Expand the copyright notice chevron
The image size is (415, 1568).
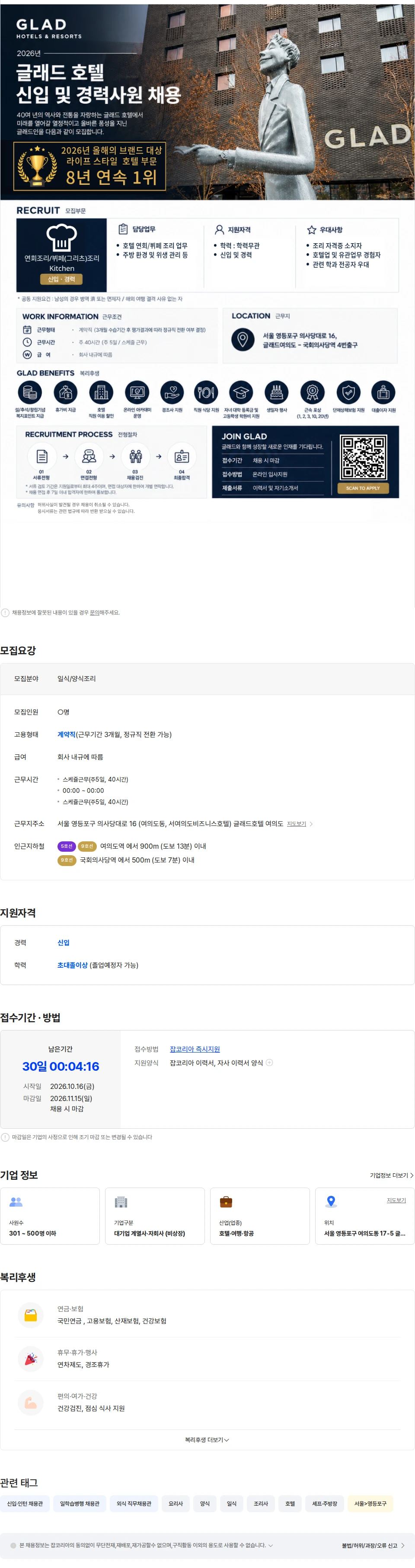point(270,1545)
